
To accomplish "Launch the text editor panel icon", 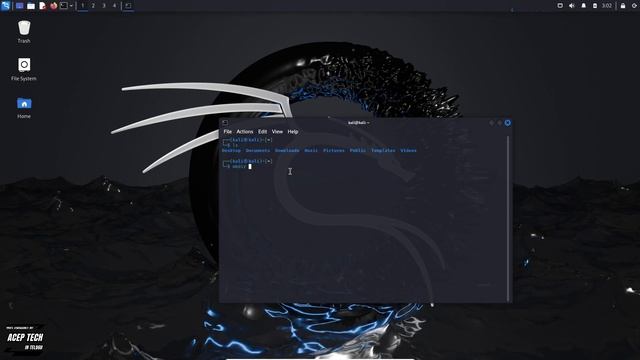I will click(42, 6).
